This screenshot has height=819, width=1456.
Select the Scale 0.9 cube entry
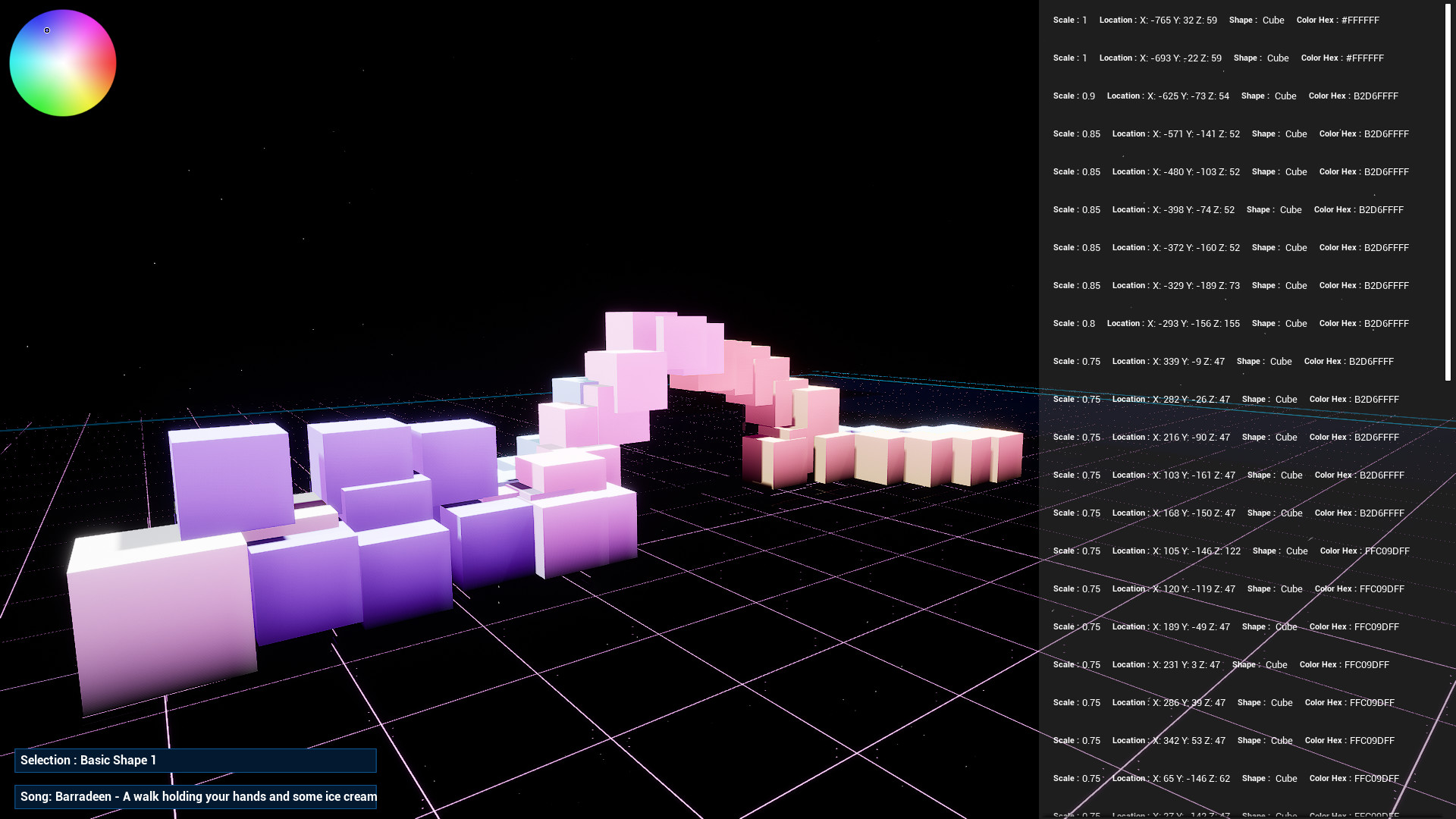1213,96
